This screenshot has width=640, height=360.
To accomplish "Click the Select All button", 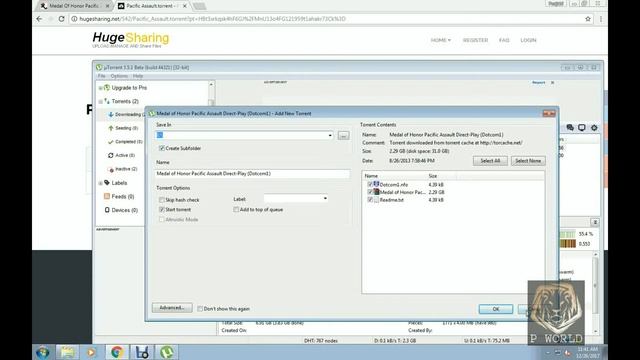I will point(490,161).
